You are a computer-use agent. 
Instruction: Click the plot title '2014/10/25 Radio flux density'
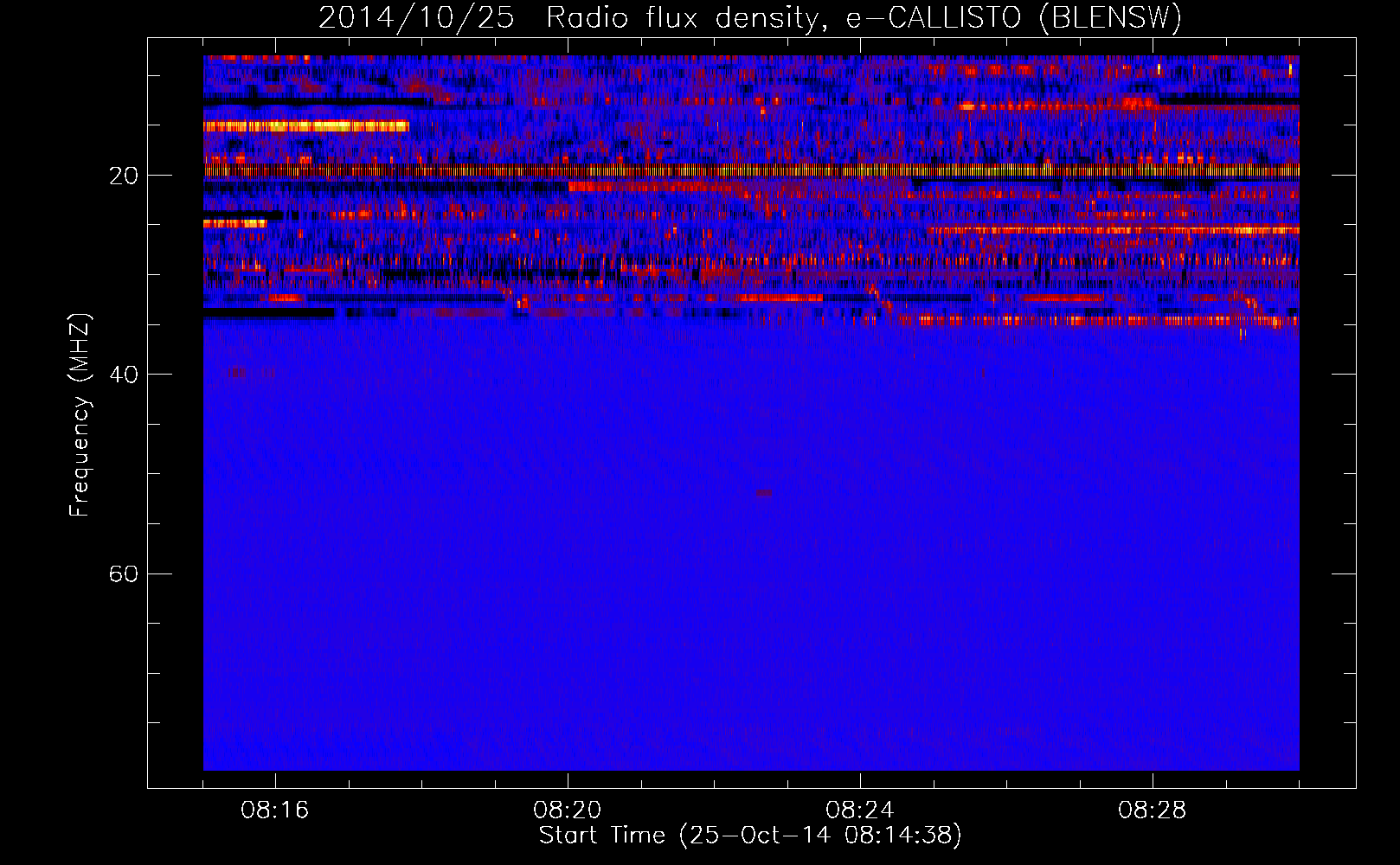coord(749,17)
